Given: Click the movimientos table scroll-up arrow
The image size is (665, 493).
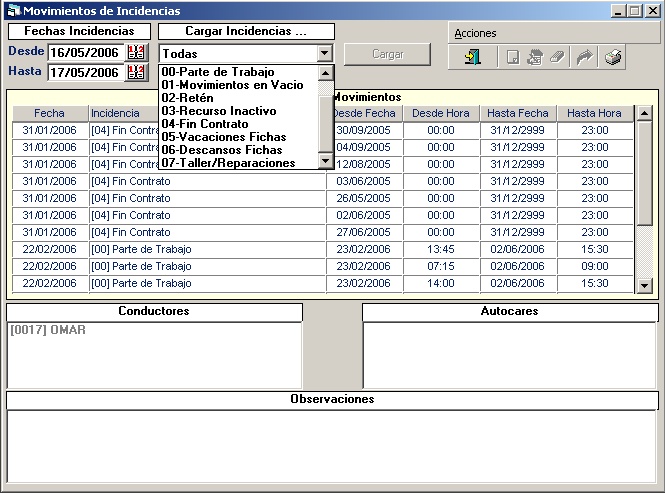Looking at the screenshot, I should [x=644, y=113].
